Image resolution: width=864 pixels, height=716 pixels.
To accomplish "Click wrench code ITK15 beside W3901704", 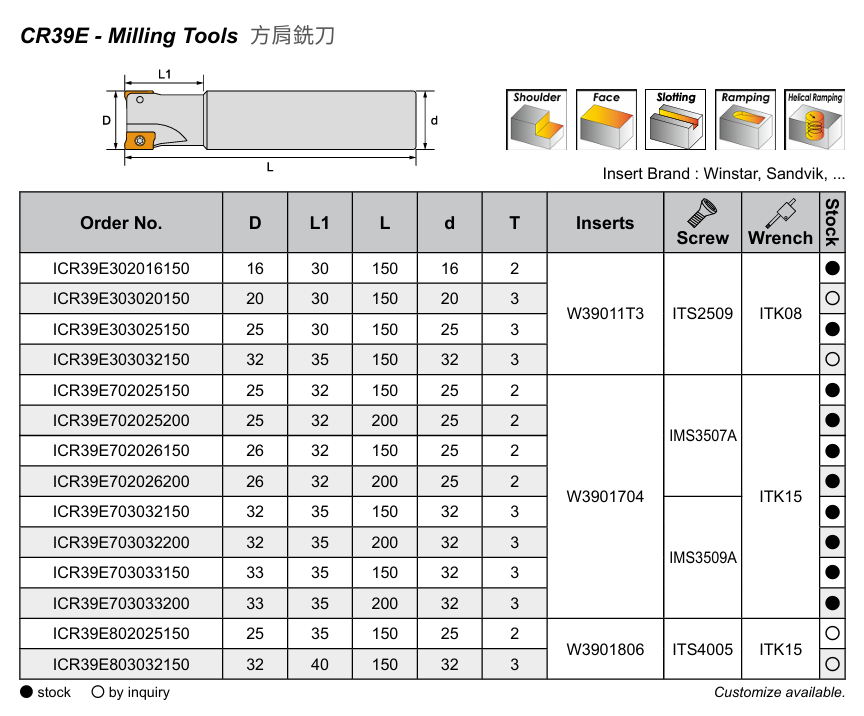I will click(x=780, y=497).
